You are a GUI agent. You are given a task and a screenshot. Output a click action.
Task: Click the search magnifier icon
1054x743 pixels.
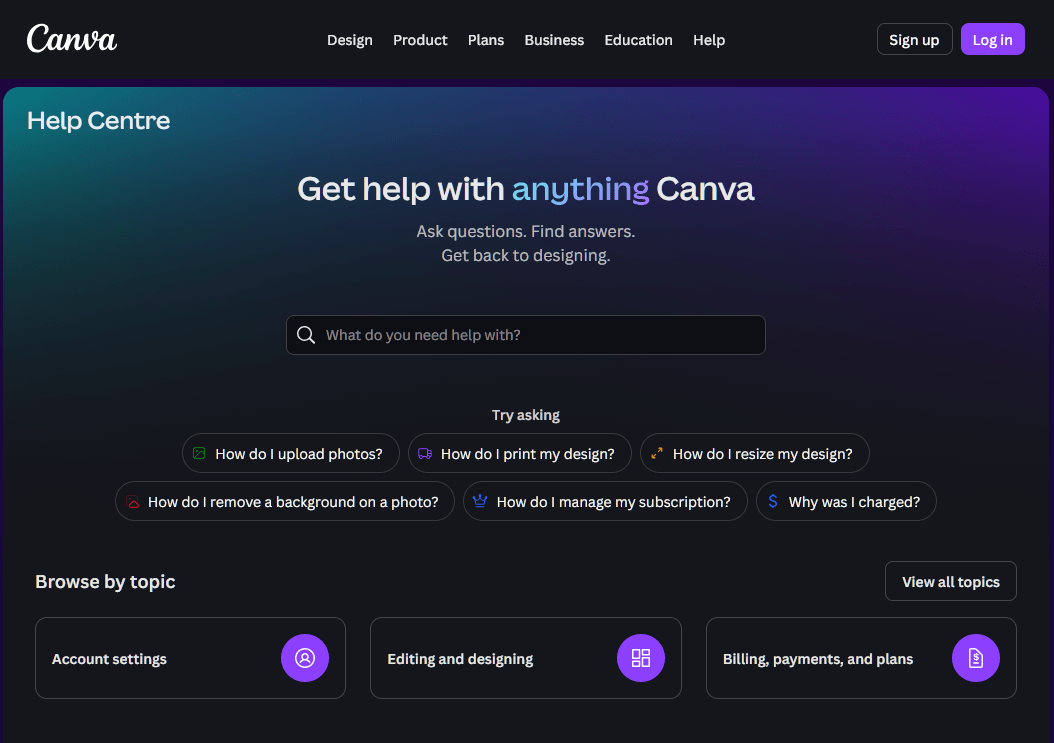pyautogui.click(x=306, y=335)
